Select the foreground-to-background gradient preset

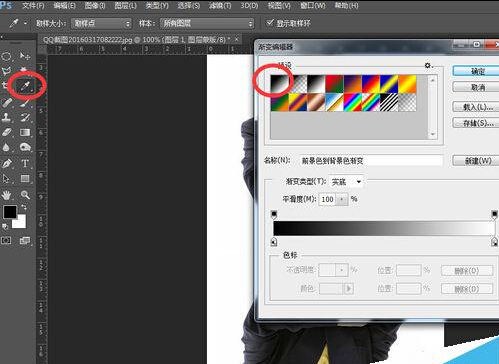279,84
